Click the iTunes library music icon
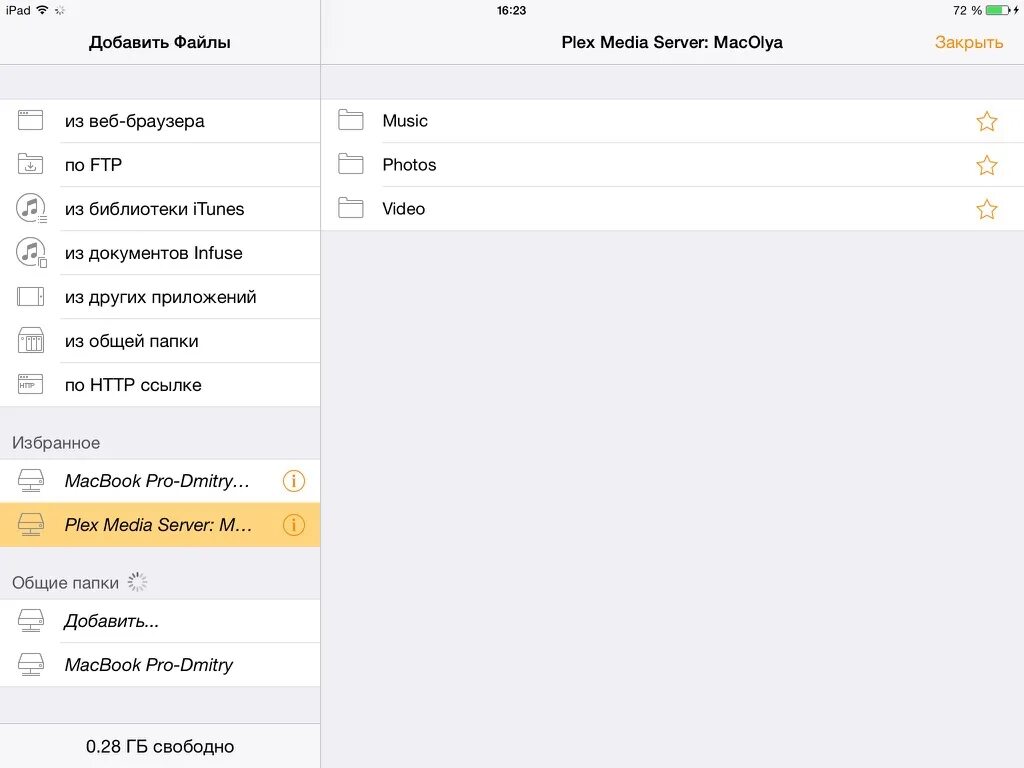The width and height of the screenshot is (1024, 768). (31, 209)
